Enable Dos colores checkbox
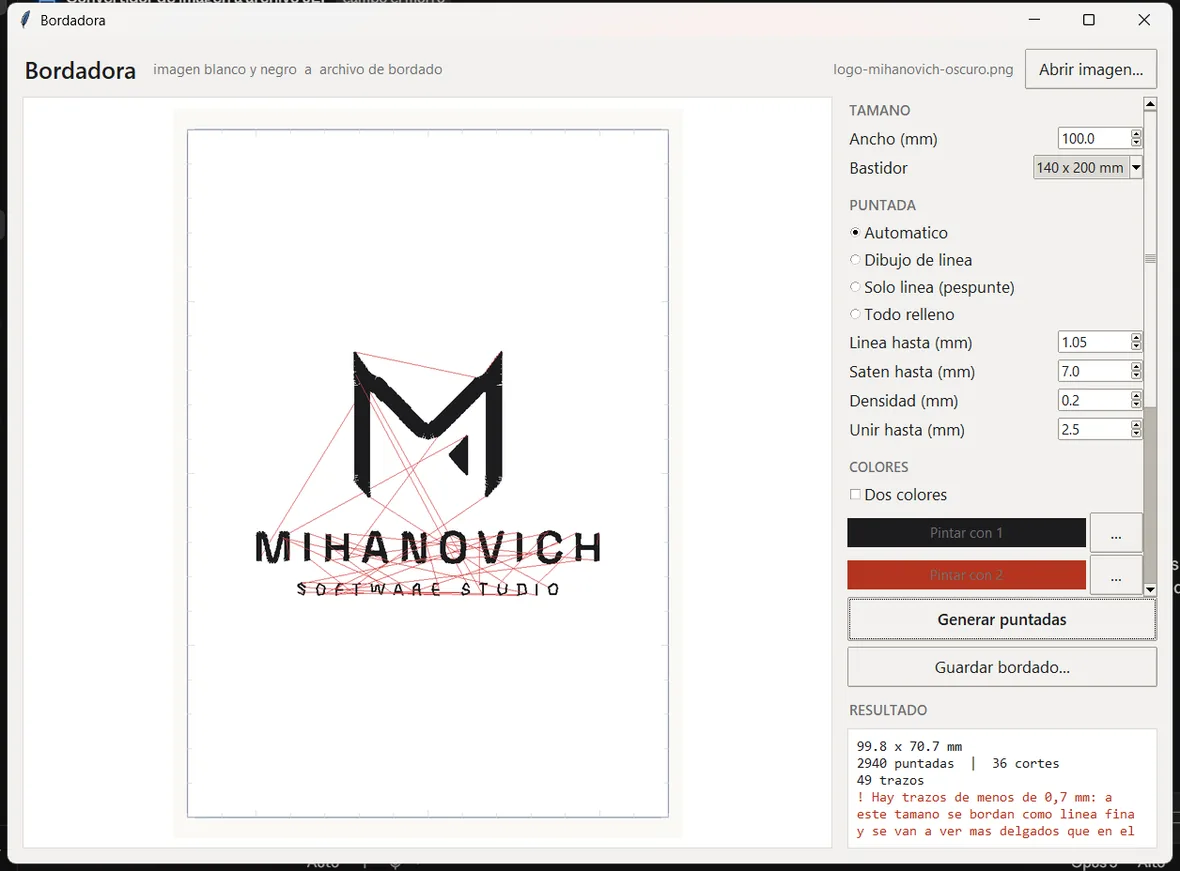The height and width of the screenshot is (871, 1180). click(899, 495)
